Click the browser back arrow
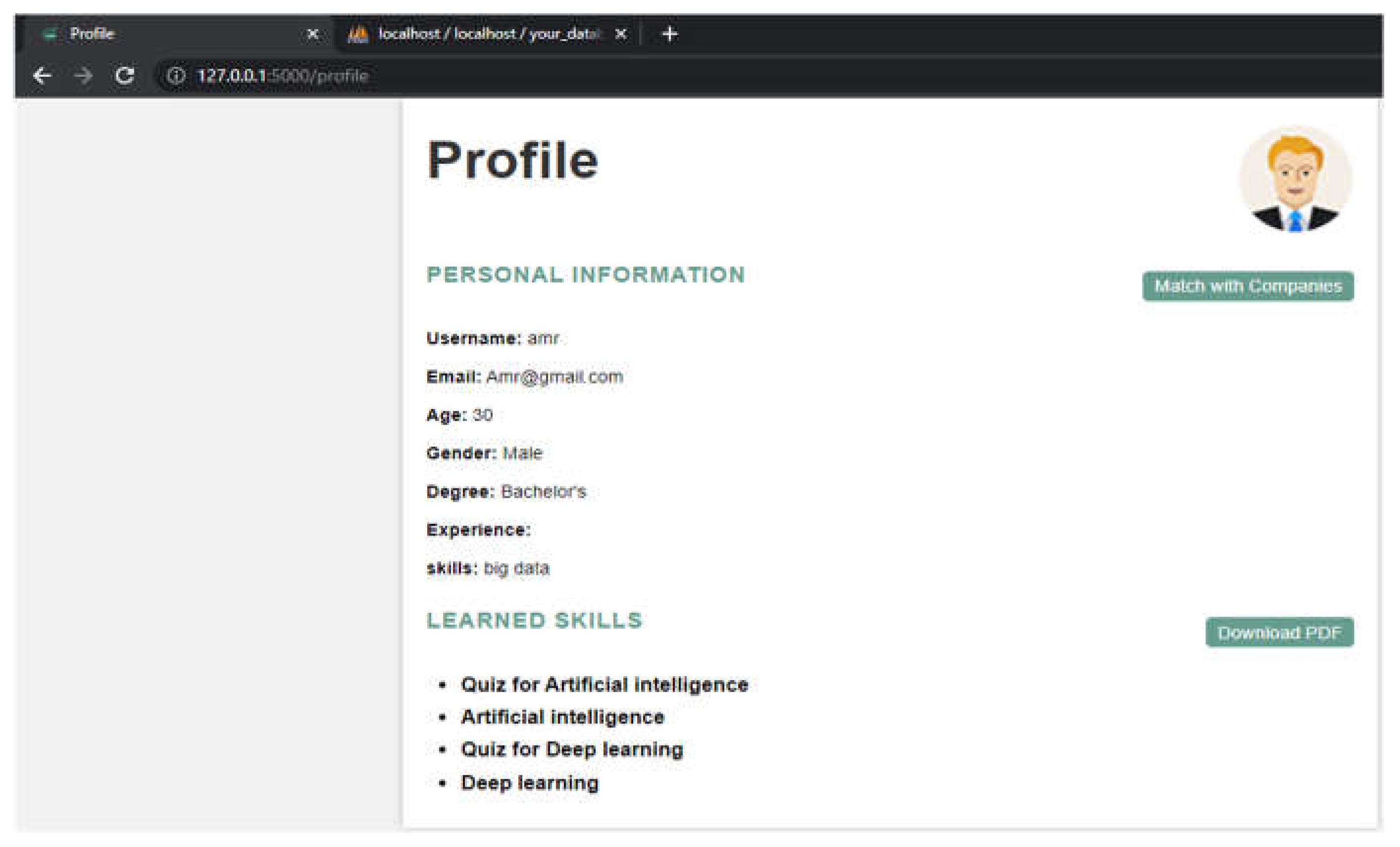This screenshot has width=1400, height=847. coord(43,76)
